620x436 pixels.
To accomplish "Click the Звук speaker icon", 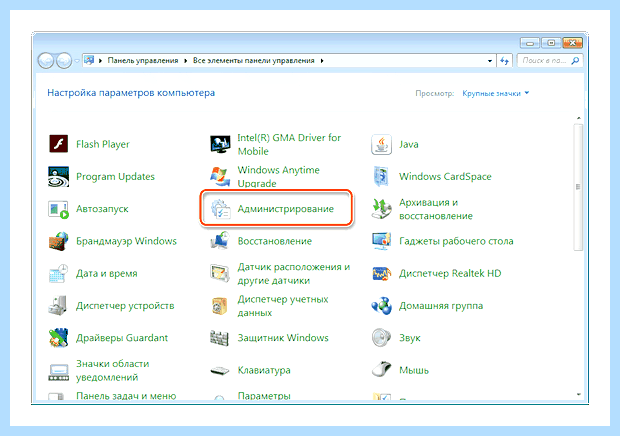I will [382, 338].
